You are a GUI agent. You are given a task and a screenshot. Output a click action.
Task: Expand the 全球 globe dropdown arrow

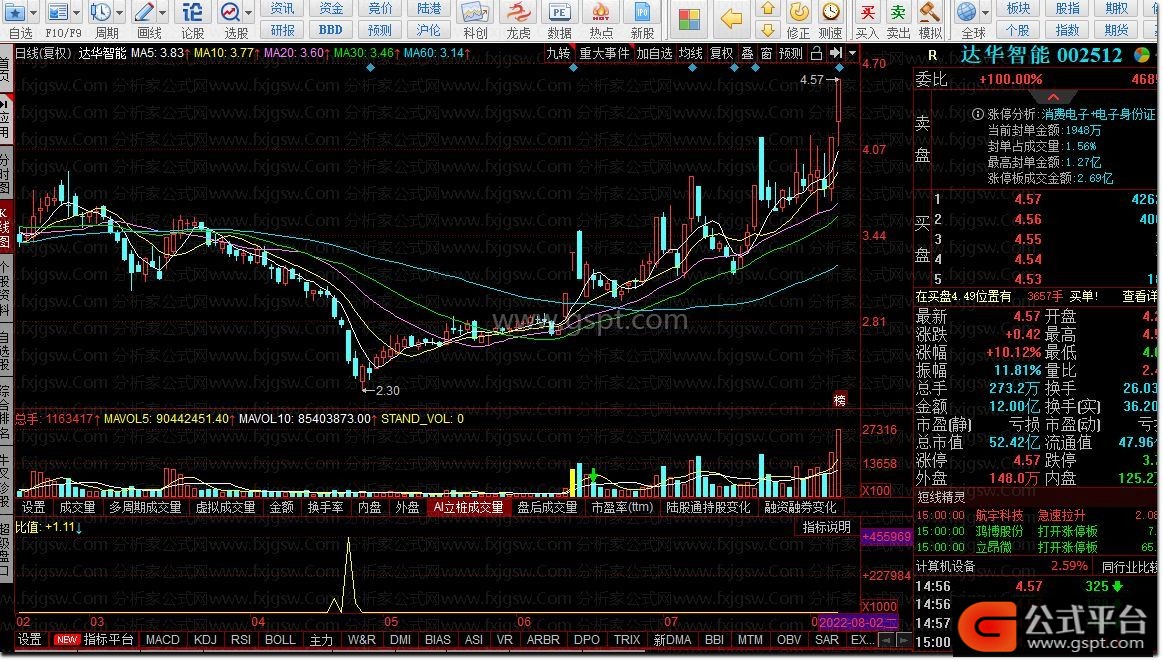coord(985,13)
